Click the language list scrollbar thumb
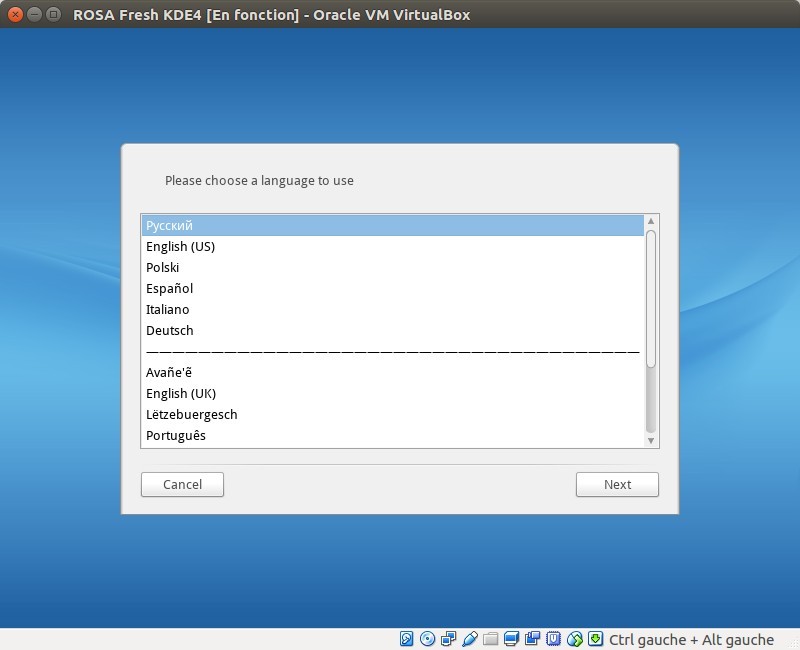 click(x=651, y=298)
